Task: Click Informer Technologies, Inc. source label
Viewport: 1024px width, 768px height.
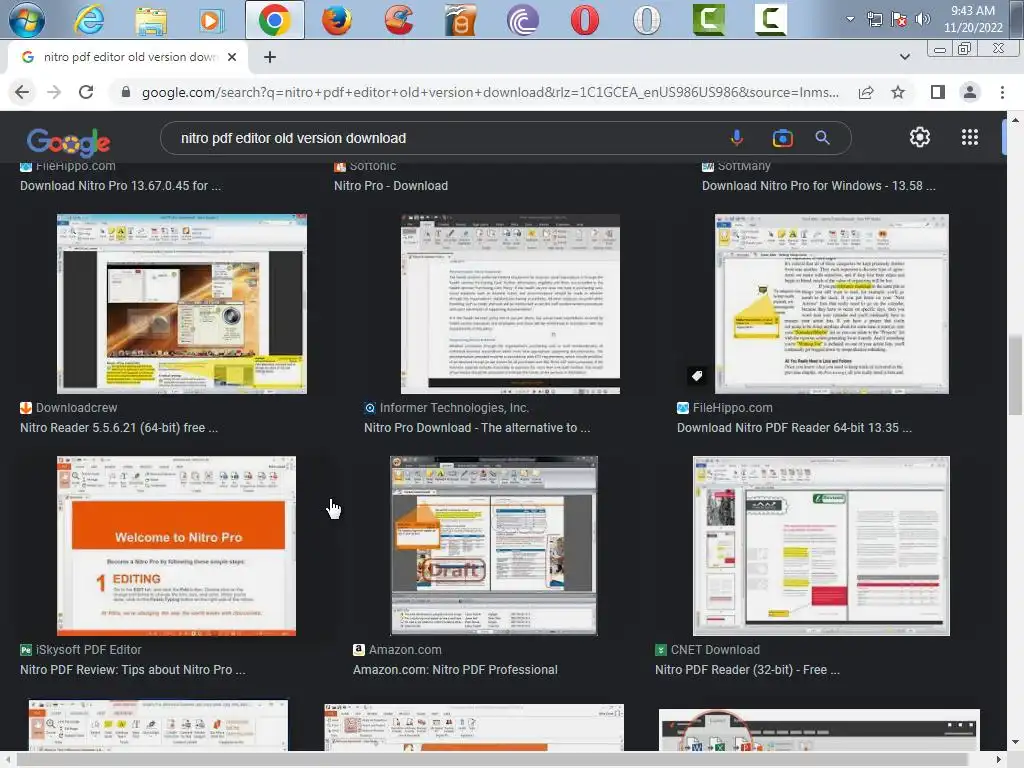Action: tap(454, 408)
